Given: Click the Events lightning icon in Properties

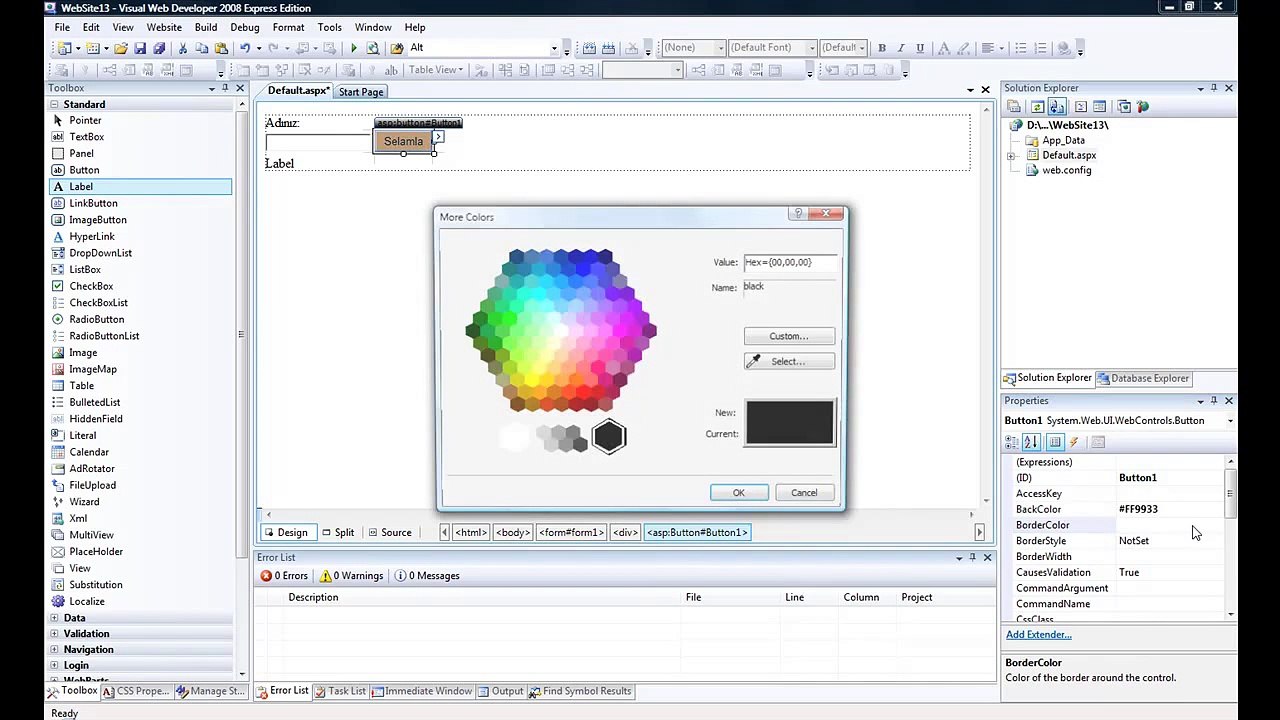Looking at the screenshot, I should pyautogui.click(x=1074, y=442).
